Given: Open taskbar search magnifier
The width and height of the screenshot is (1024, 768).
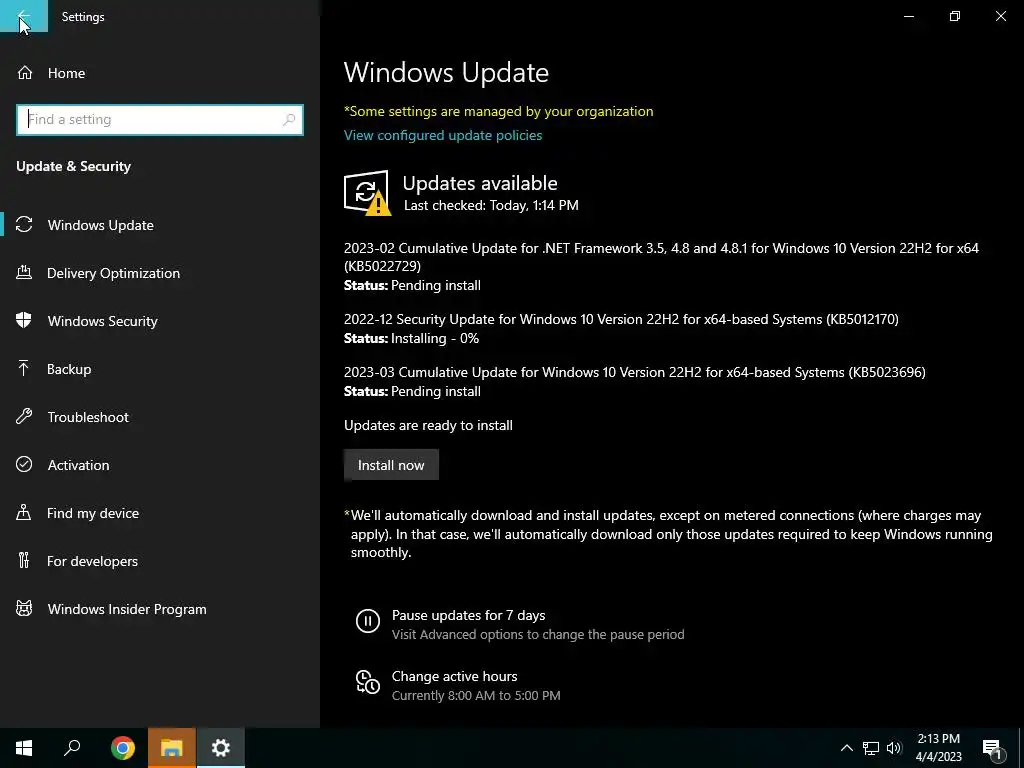Looking at the screenshot, I should (72, 748).
